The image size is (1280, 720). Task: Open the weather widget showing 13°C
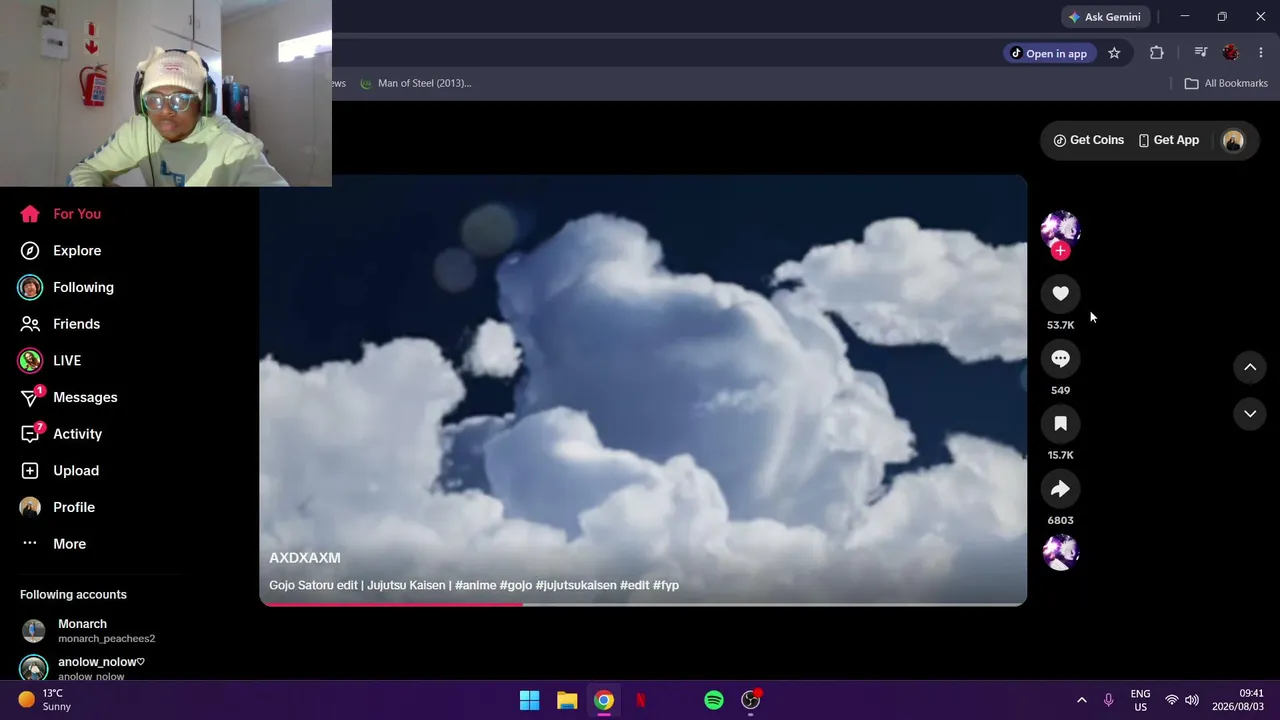pyautogui.click(x=45, y=700)
